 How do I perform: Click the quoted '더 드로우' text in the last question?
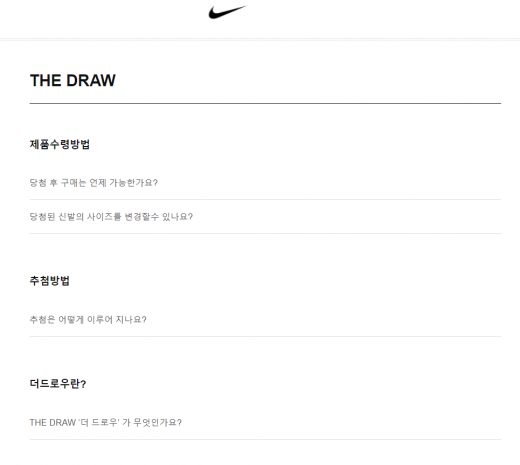(99, 423)
